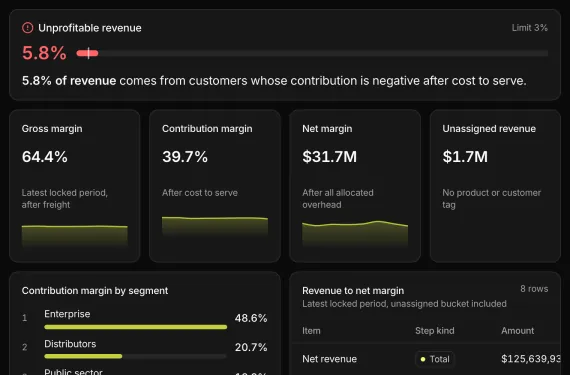Open the Contribution margin card title
Screen dimensions: 570x375
point(207,129)
